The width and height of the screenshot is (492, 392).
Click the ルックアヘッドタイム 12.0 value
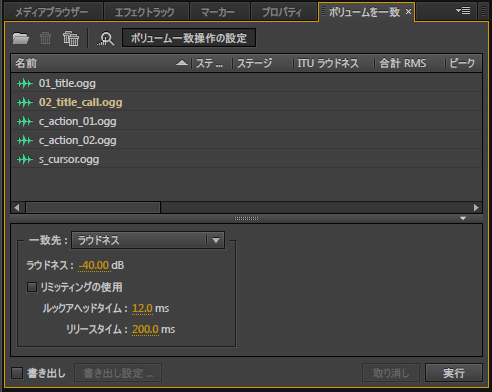point(142,308)
